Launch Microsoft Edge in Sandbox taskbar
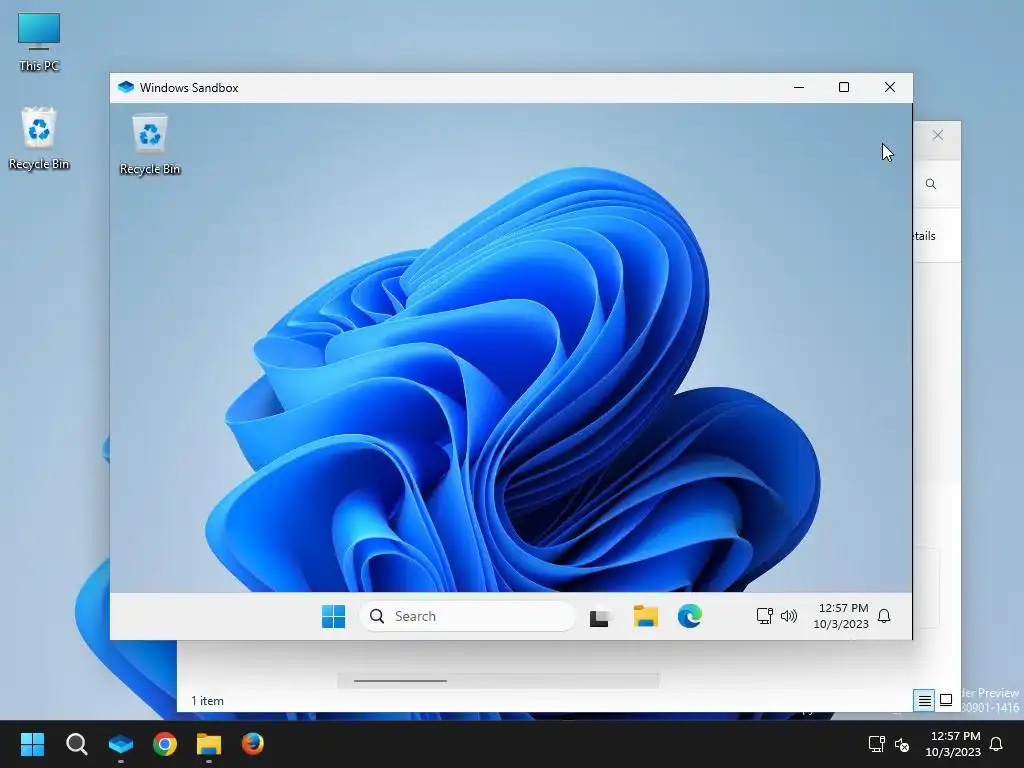The height and width of the screenshot is (768, 1024). pos(690,616)
